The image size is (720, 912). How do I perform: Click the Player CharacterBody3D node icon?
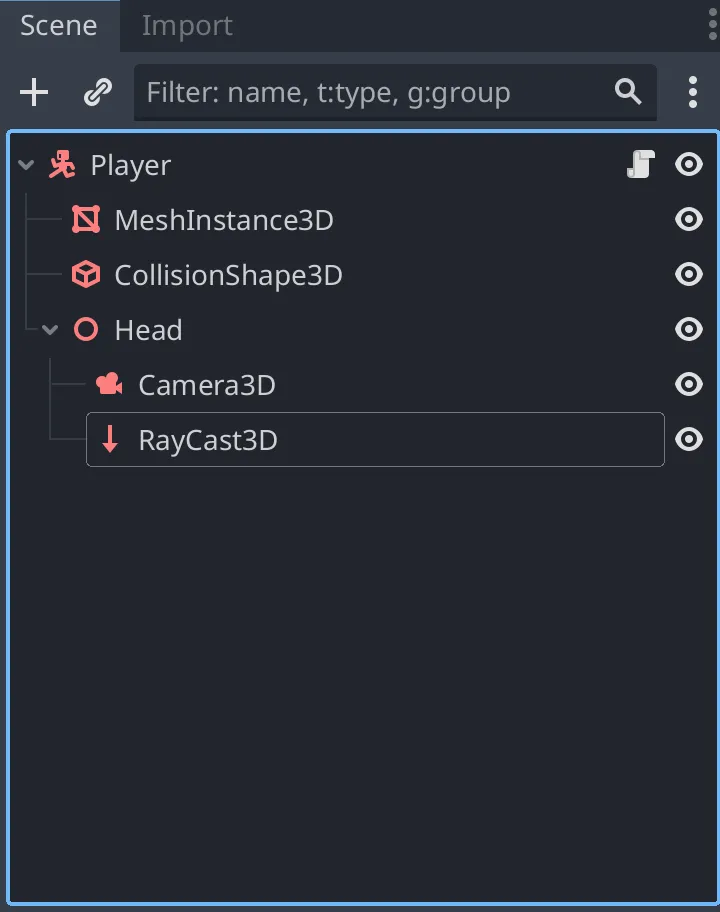coord(63,165)
